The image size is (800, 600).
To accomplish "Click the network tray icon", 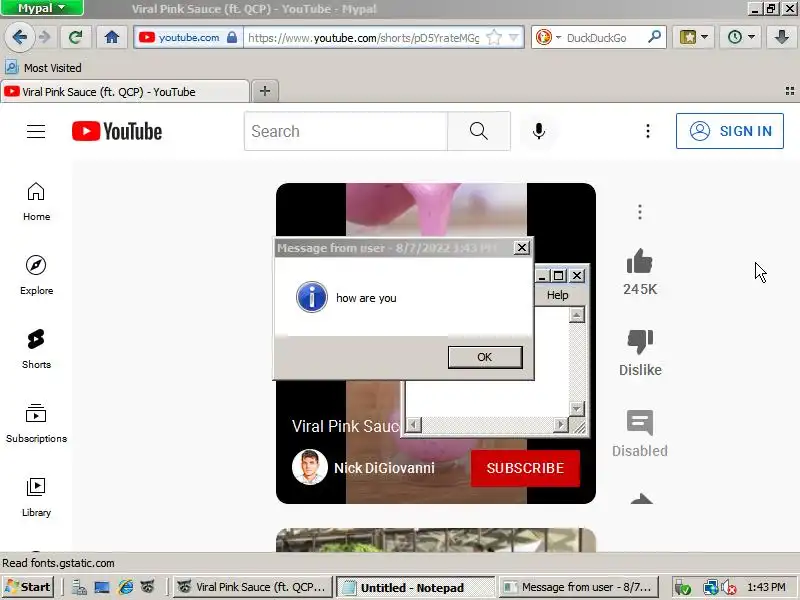I will [710, 588].
